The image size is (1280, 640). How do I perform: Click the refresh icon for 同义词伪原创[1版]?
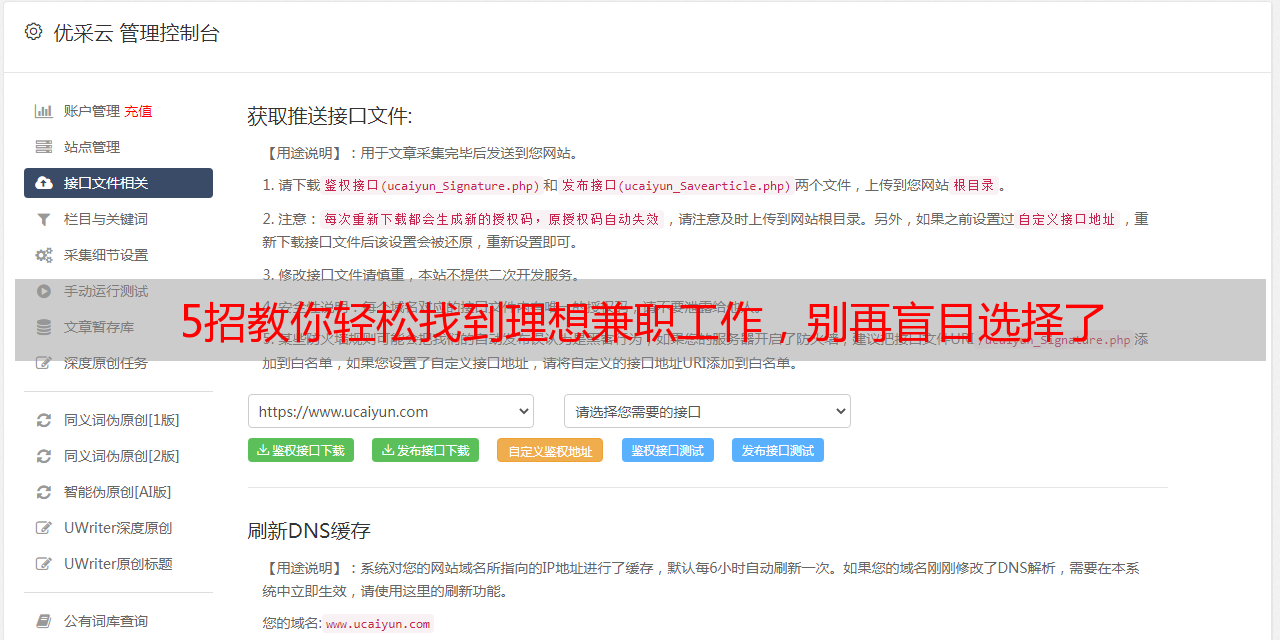coord(44,420)
